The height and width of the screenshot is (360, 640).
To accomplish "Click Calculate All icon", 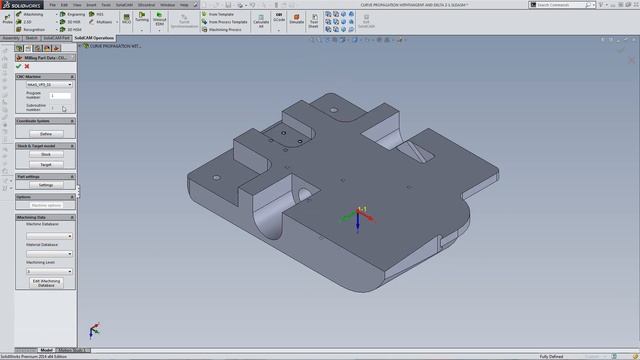I will pos(261,21).
